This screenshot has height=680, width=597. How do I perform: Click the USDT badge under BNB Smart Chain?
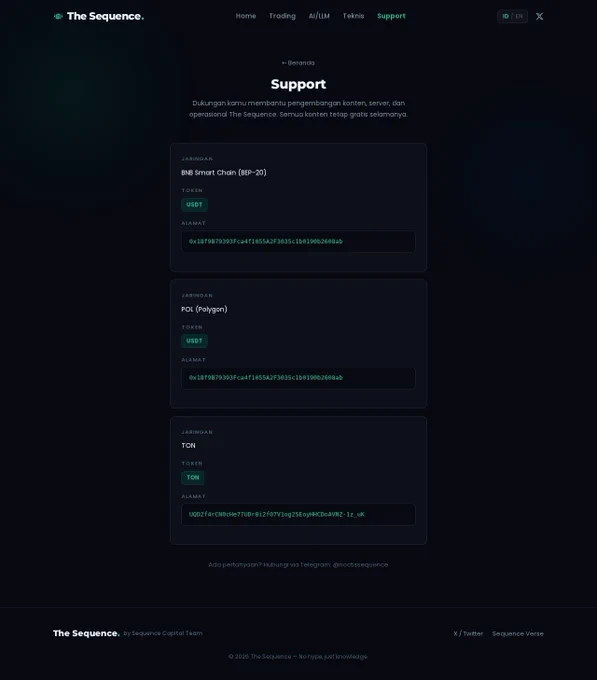coord(194,205)
